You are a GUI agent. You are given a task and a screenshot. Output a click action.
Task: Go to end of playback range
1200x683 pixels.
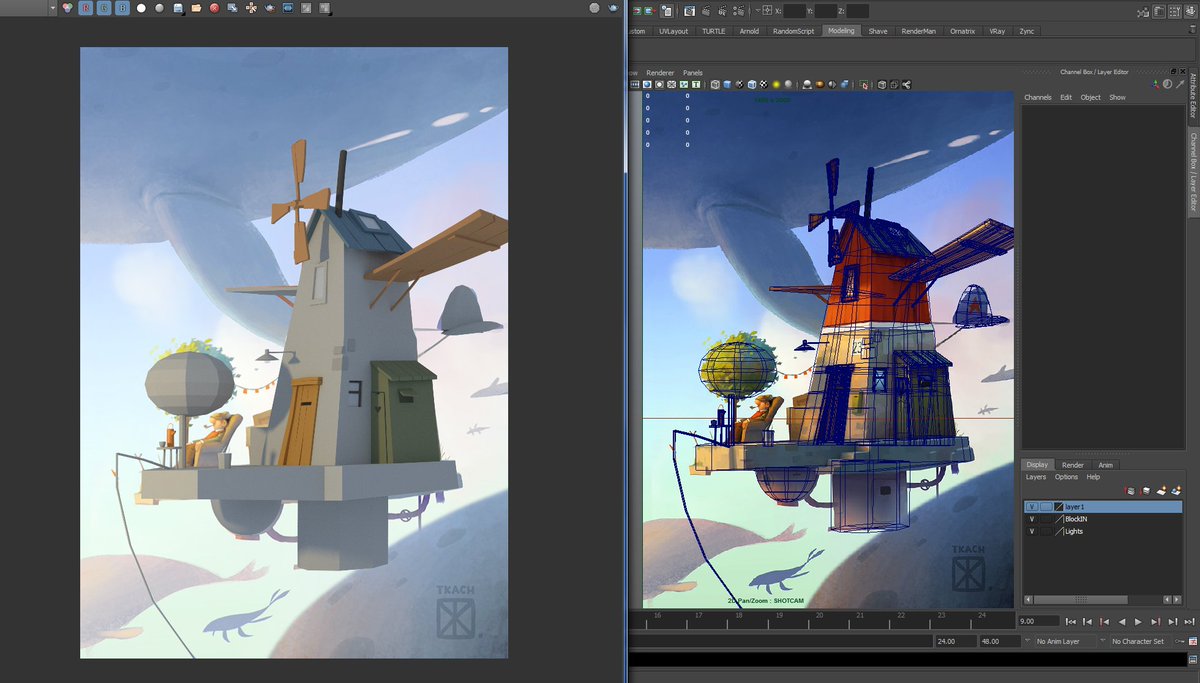(1189, 622)
